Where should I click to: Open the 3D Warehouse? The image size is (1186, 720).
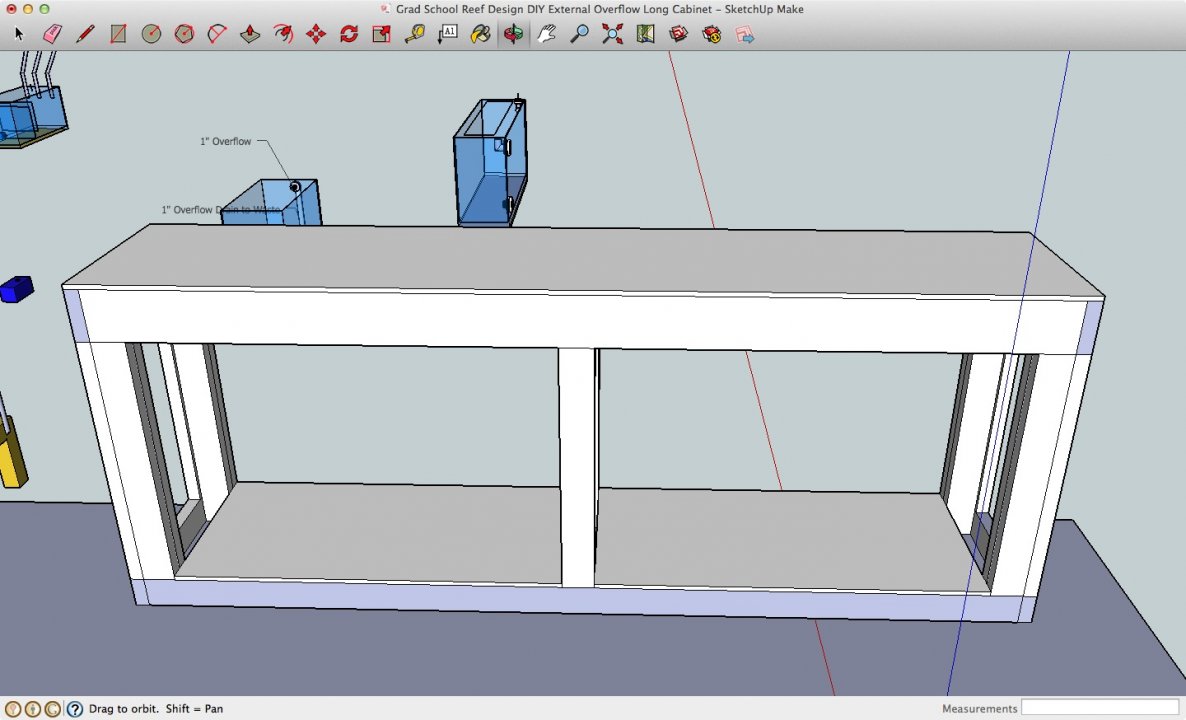pyautogui.click(x=679, y=34)
